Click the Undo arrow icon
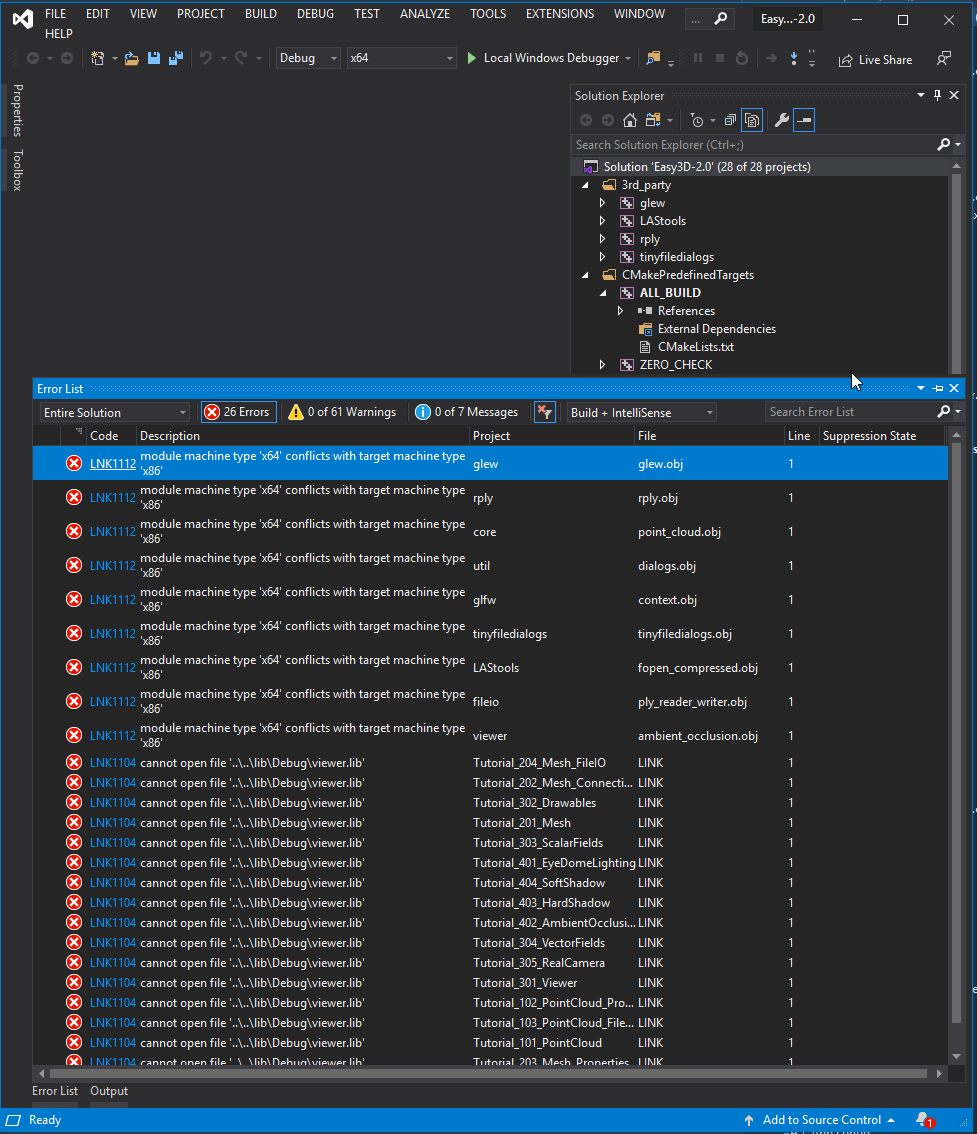The image size is (977, 1134). pos(206,59)
